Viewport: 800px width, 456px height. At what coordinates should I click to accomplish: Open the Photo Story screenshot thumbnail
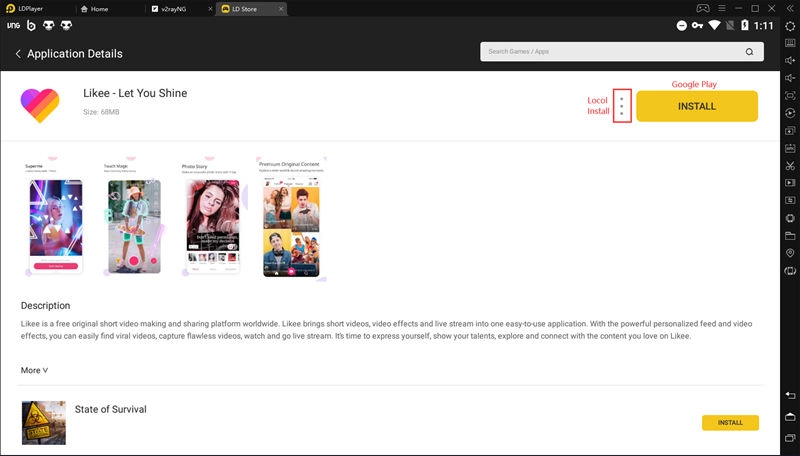[x=213, y=219]
